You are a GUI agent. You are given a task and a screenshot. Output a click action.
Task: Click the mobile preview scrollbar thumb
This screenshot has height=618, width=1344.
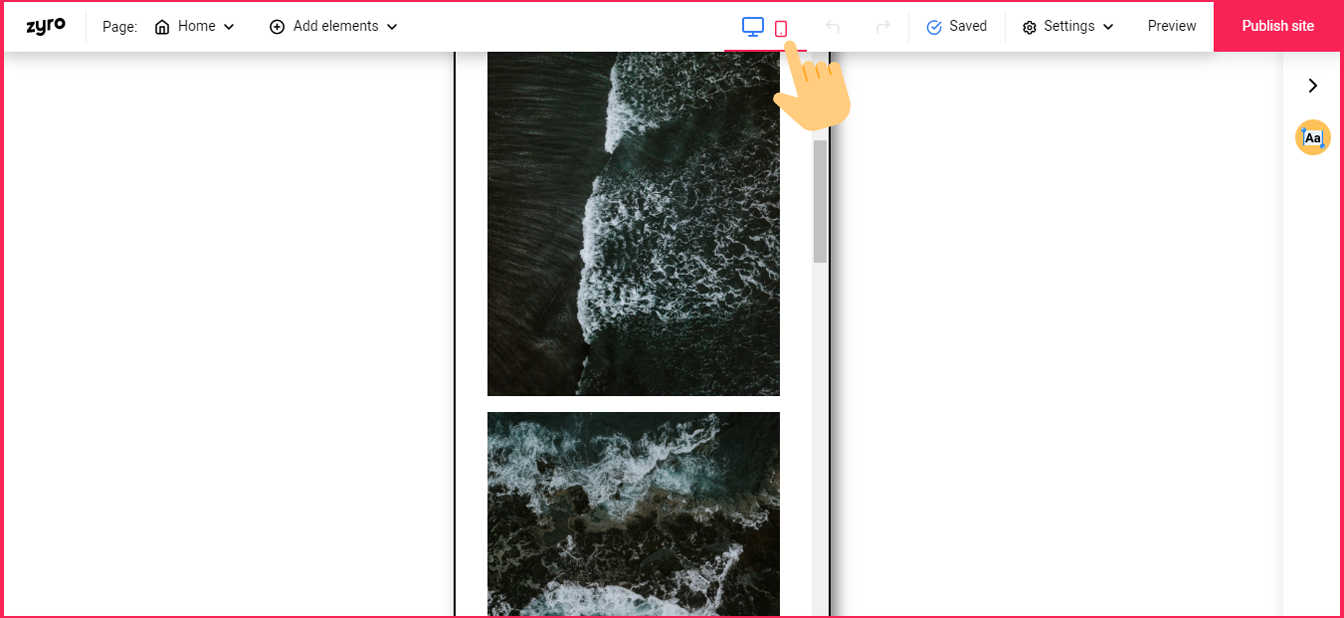click(820, 201)
